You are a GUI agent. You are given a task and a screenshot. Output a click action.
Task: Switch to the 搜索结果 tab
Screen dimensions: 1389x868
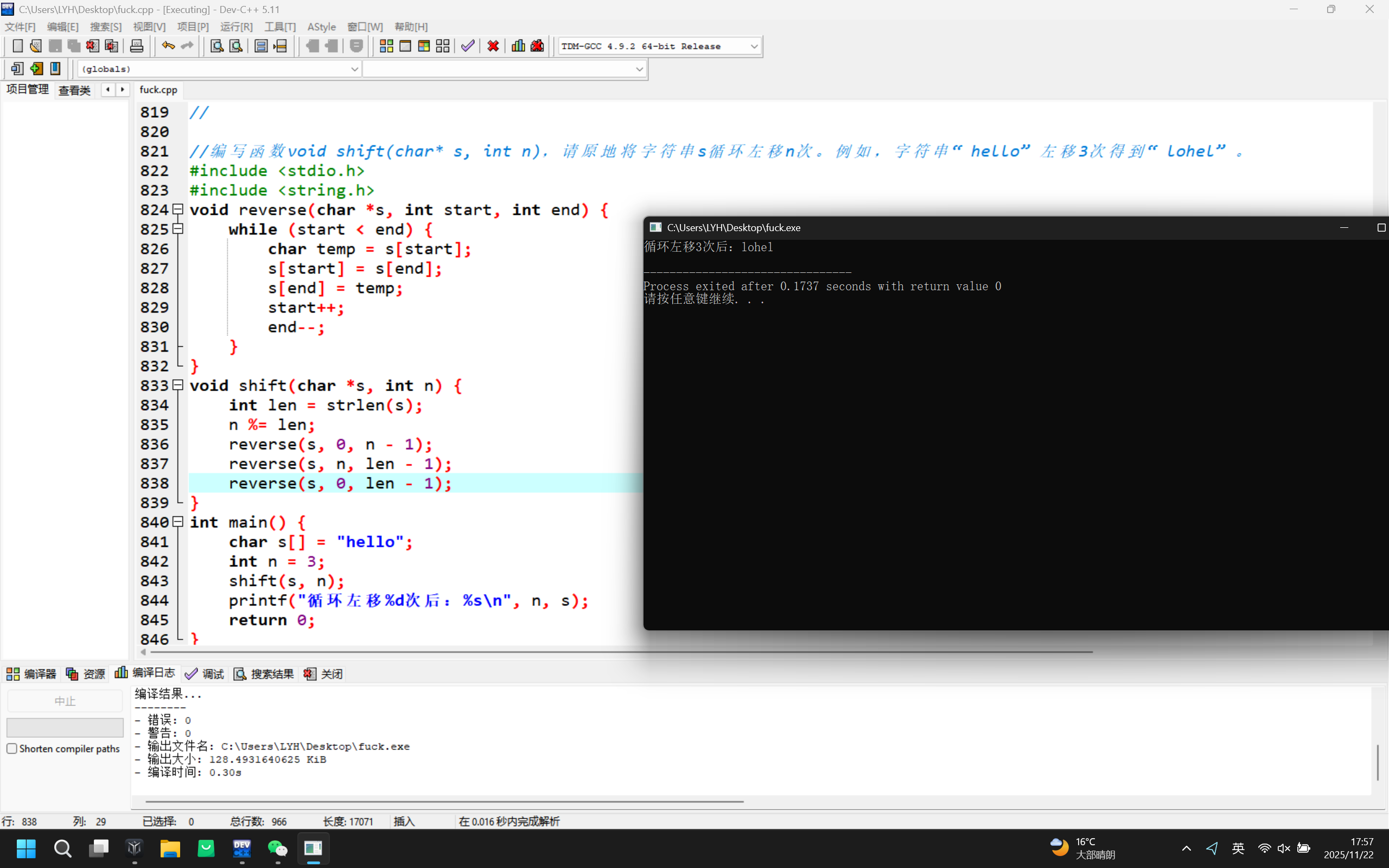coord(264,674)
